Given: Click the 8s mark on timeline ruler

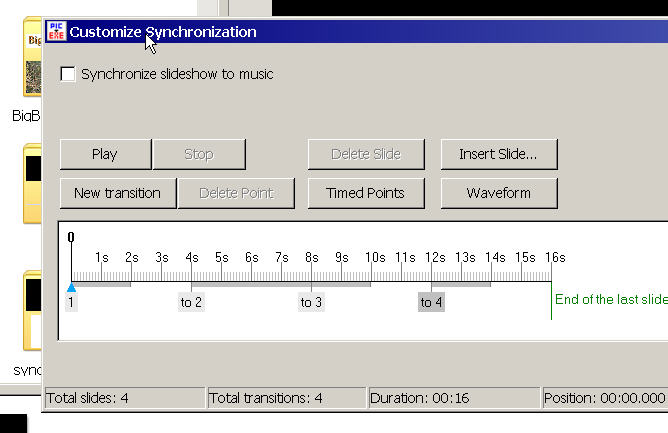Looking at the screenshot, I should point(311,258).
